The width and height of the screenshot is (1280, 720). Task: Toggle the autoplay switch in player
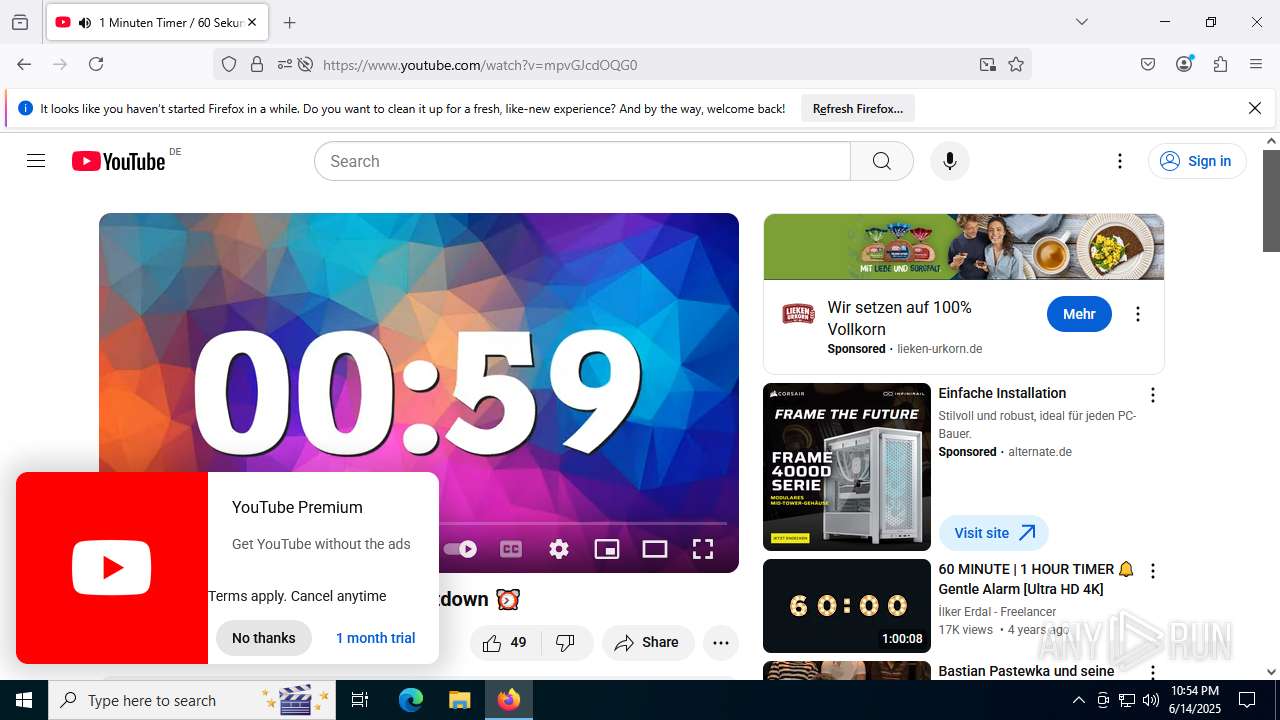[x=460, y=549]
